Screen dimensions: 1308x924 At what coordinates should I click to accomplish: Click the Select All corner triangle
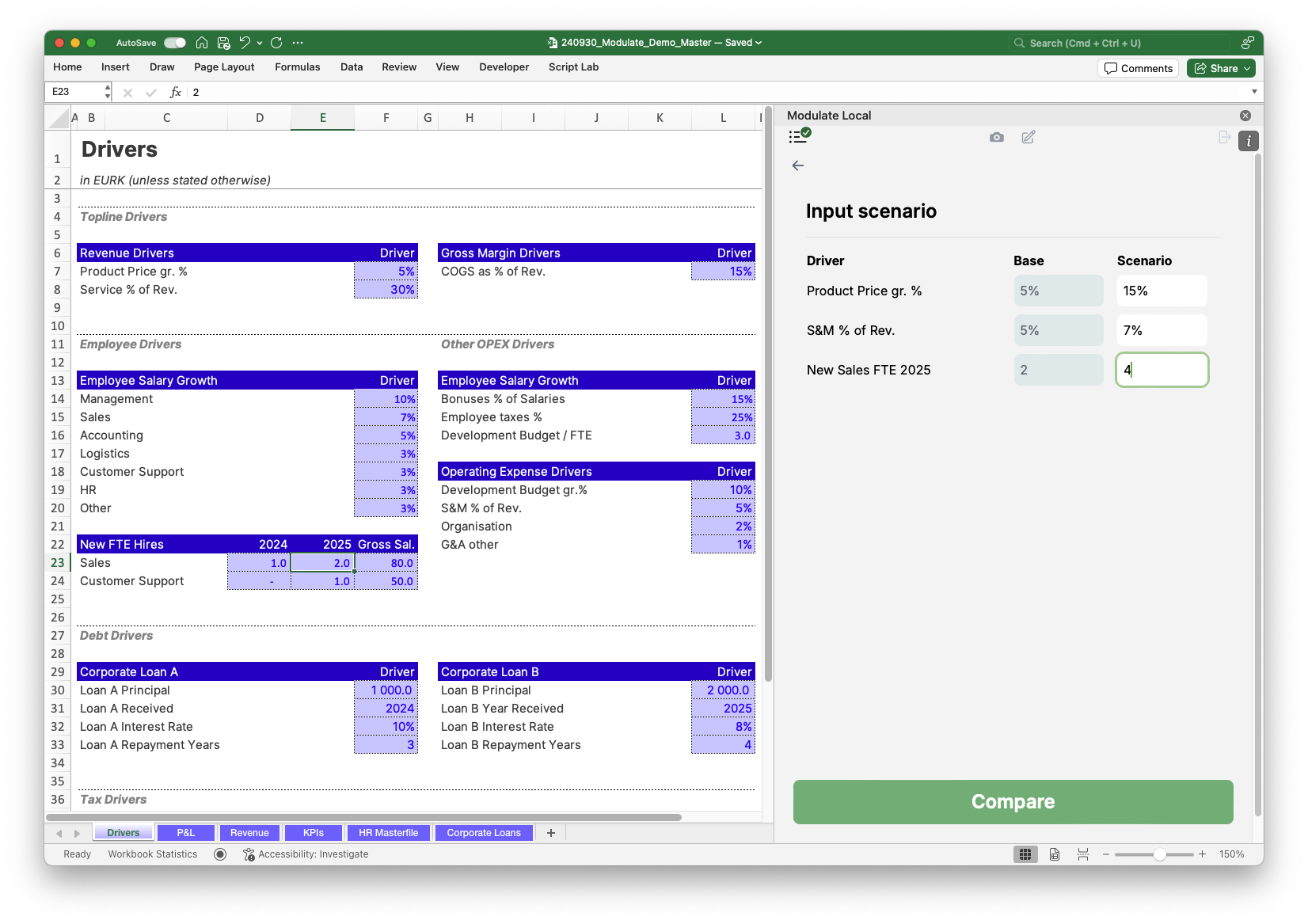click(59, 119)
